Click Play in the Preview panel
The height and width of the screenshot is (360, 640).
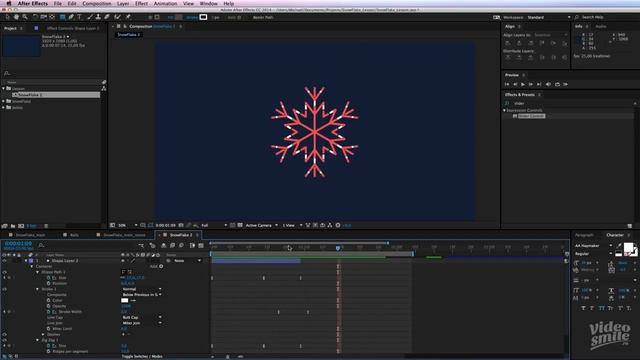[523, 84]
